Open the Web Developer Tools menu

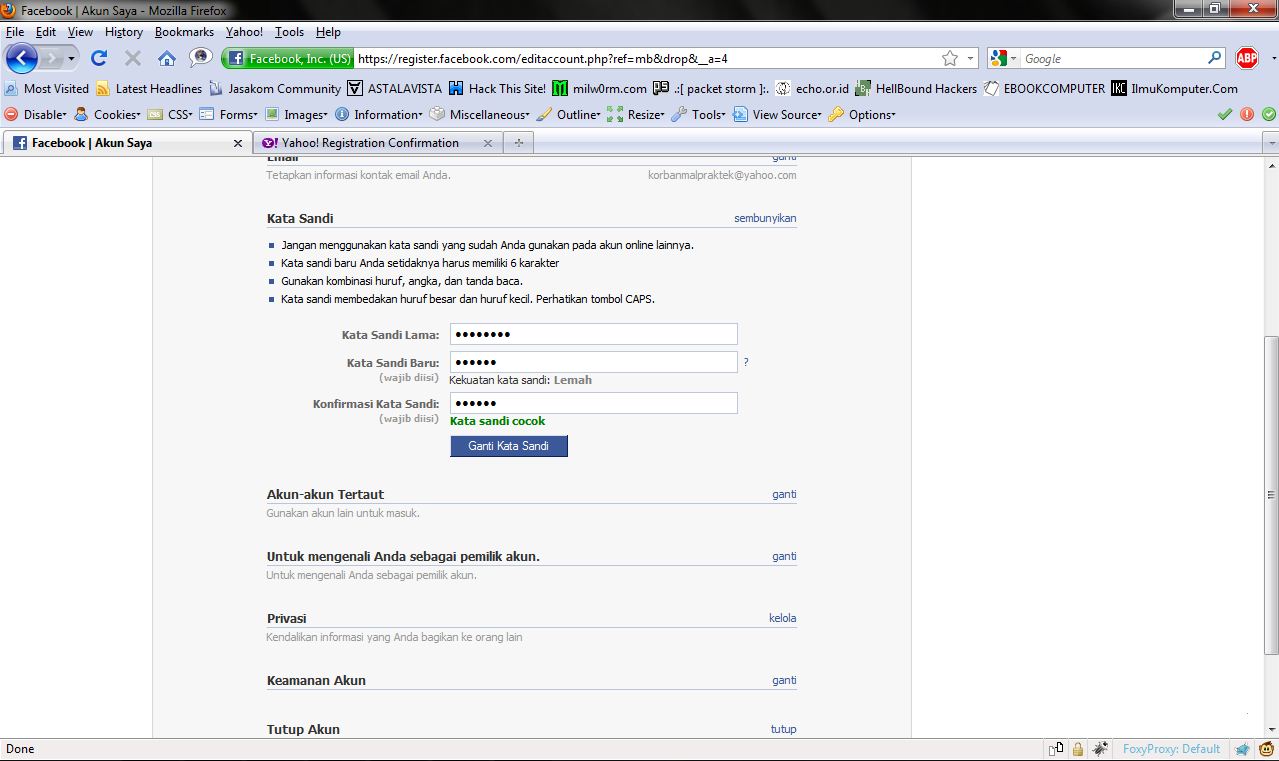click(x=699, y=114)
